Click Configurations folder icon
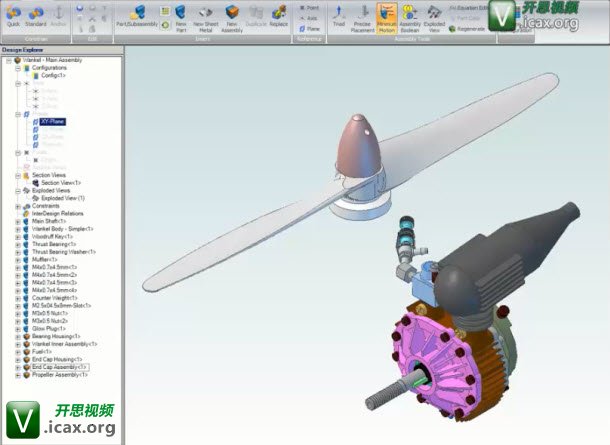The height and width of the screenshot is (445, 610). [26, 68]
